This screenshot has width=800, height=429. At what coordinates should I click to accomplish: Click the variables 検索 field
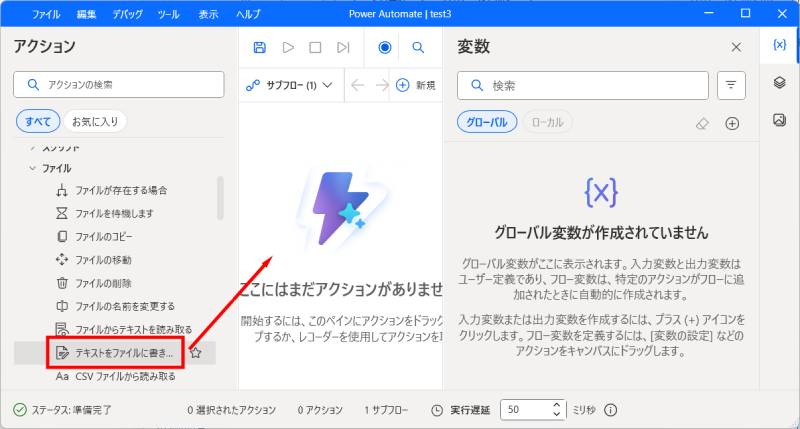pyautogui.click(x=583, y=85)
